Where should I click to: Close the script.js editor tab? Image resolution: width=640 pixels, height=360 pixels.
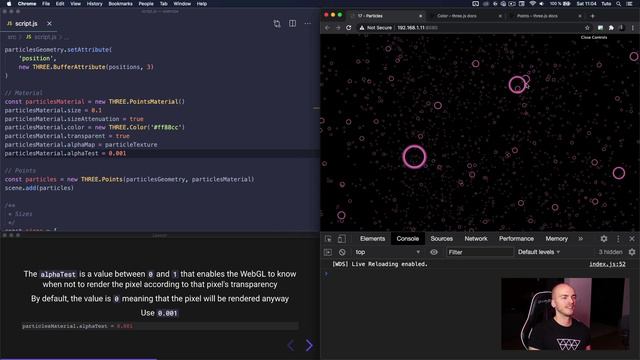(49, 24)
